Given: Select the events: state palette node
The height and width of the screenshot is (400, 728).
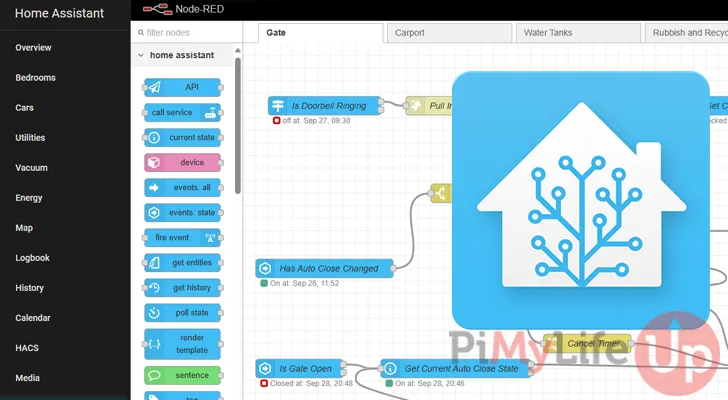Looking at the screenshot, I should point(182,213).
